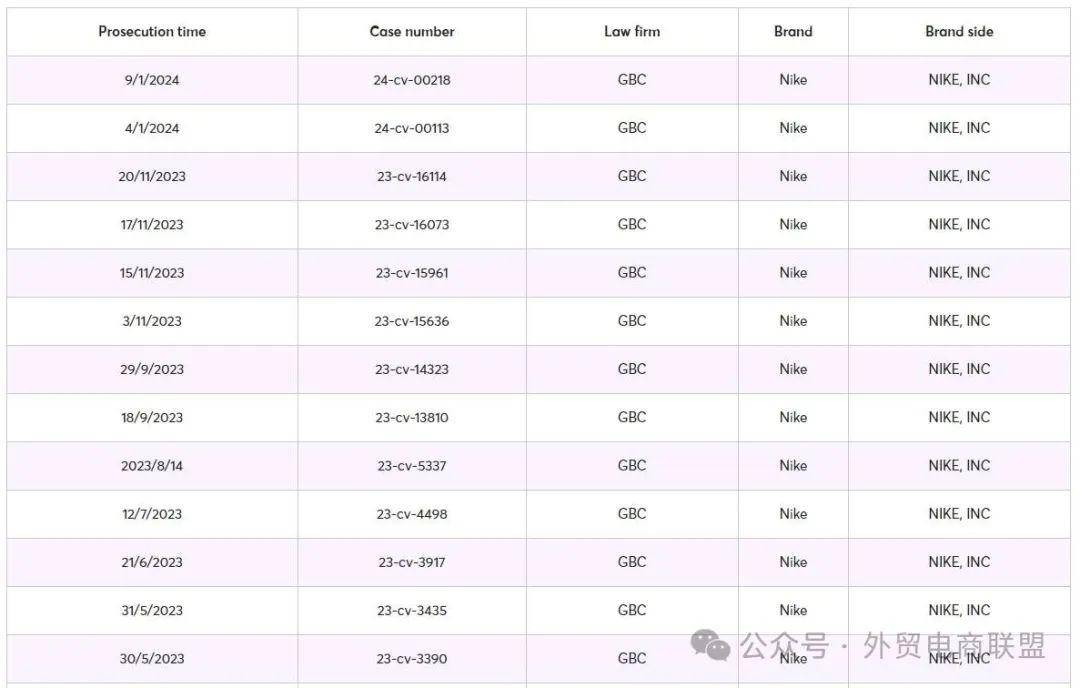Select GBC law firm in 23-cv-3917 row

632,562
